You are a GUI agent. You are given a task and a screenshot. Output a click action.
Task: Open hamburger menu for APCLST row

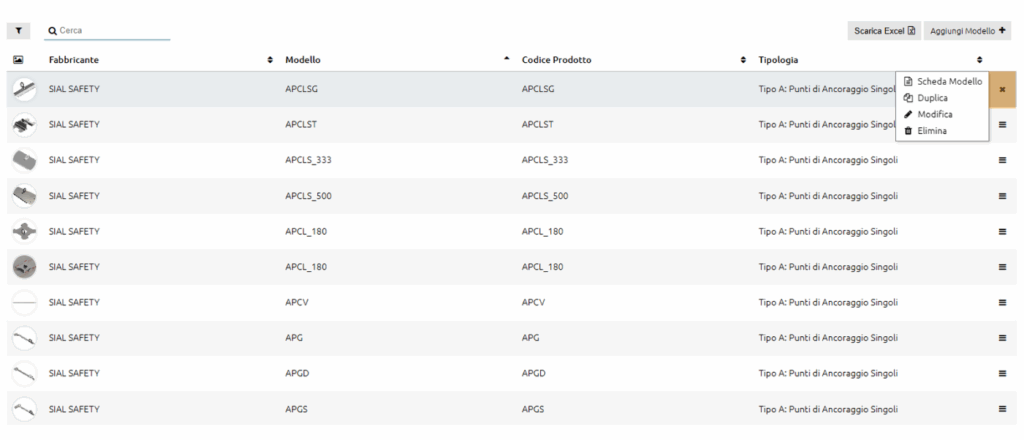coord(1002,125)
